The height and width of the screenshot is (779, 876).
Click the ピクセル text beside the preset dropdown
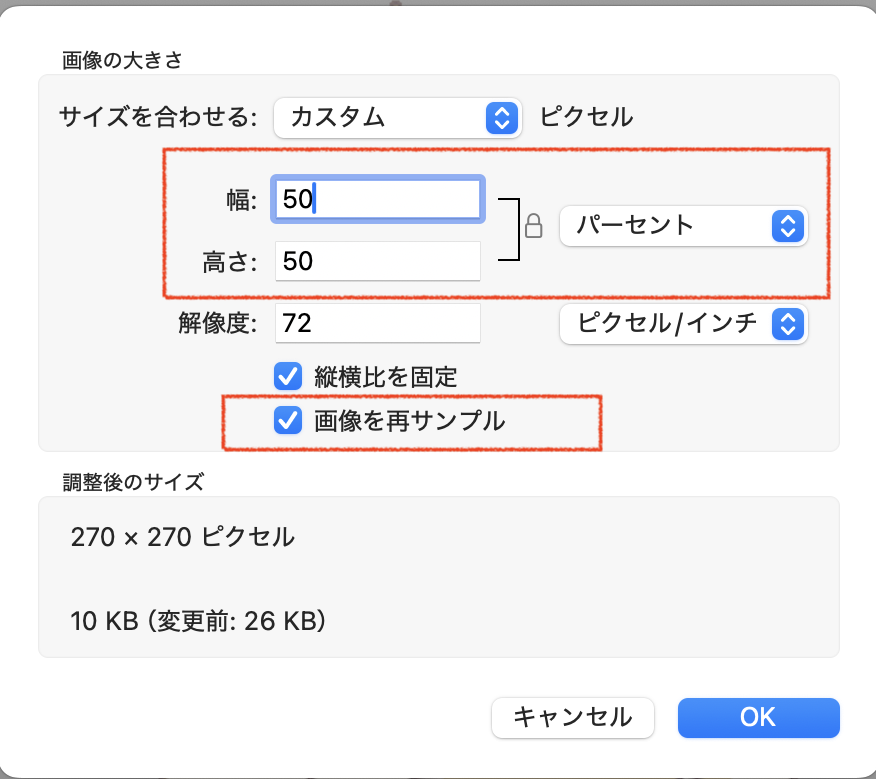586,117
